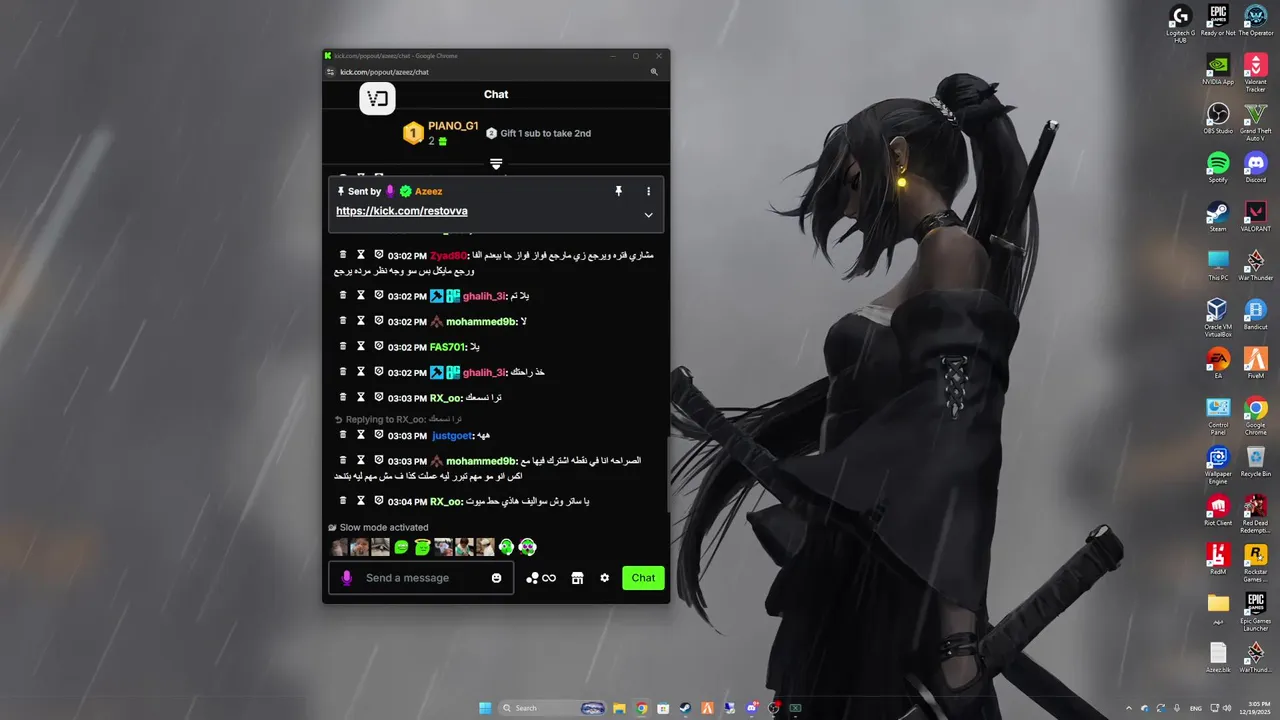Timeout justgoet with the hourglass icon
Image resolution: width=1280 pixels, height=720 pixels.
tap(361, 435)
